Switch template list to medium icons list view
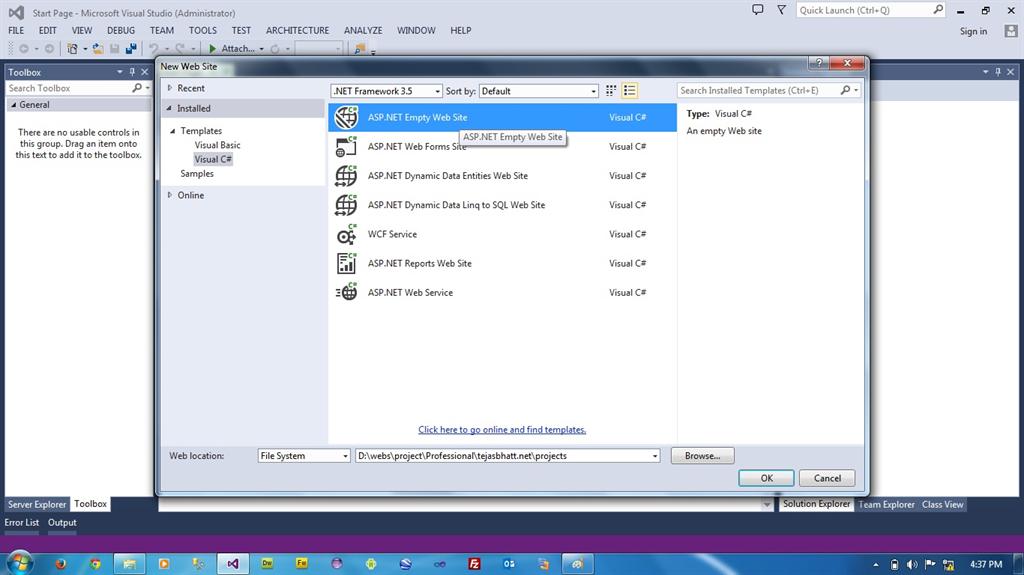The height and width of the screenshot is (575, 1024). pyautogui.click(x=630, y=91)
